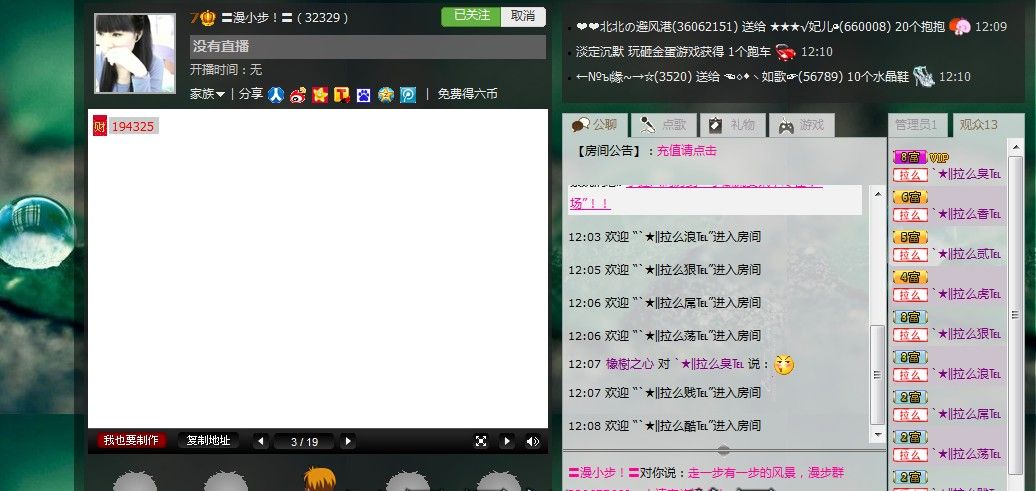Click the 194325 wealth number
Screen dimensions: 1036x491
coord(133,126)
